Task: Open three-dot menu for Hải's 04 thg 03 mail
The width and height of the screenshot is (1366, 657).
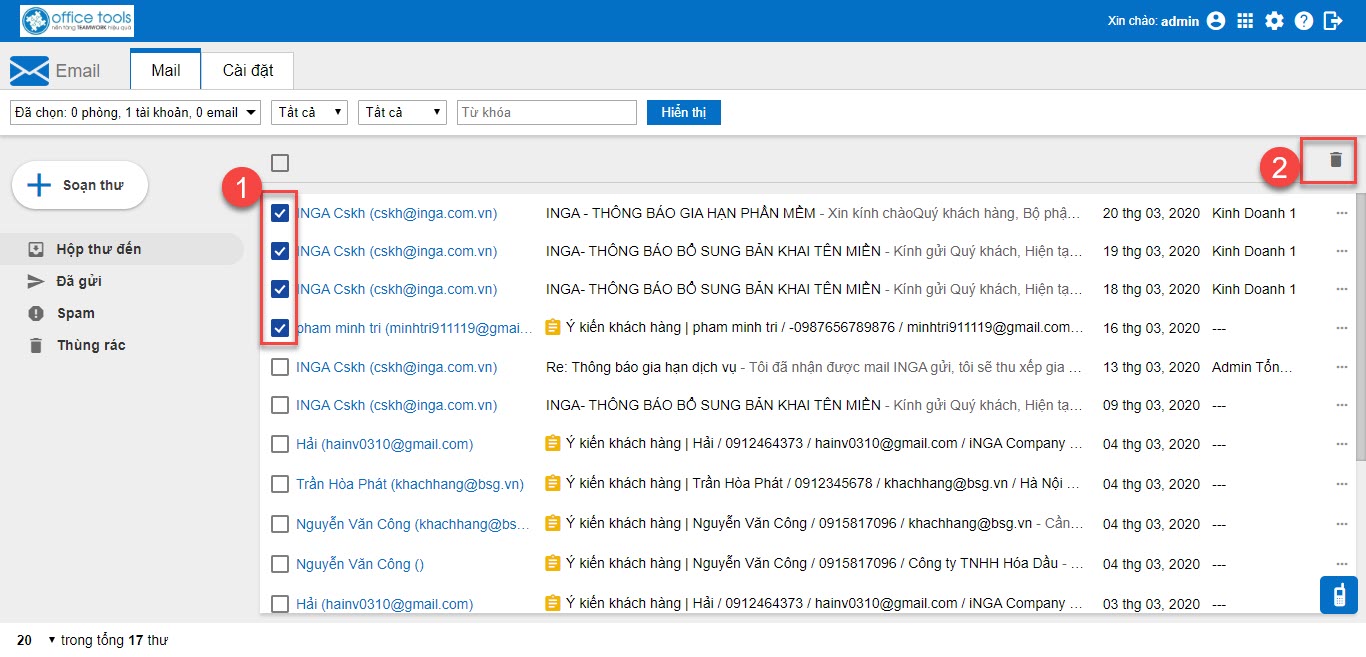Action: [x=1341, y=444]
